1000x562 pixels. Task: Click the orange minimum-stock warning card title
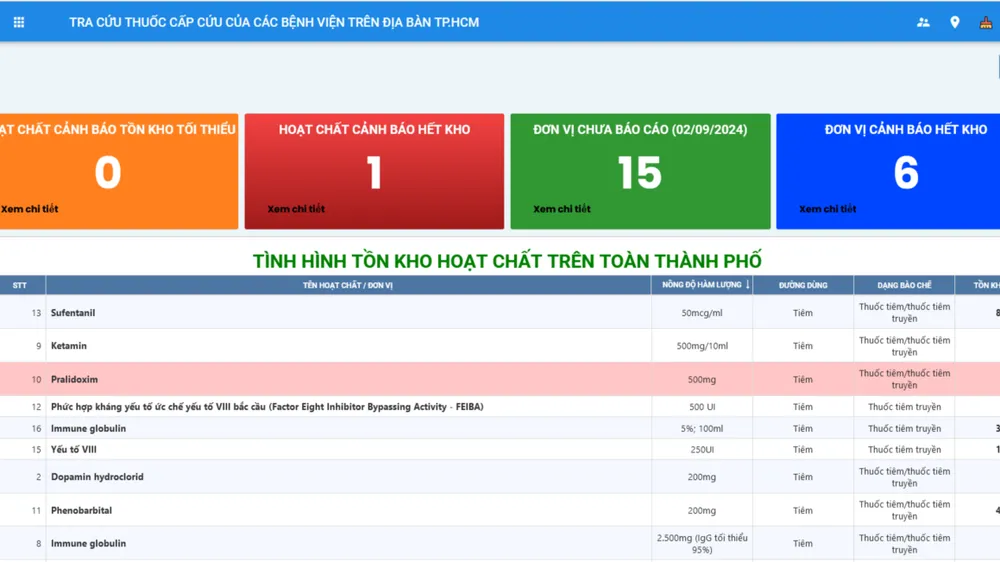(x=118, y=129)
